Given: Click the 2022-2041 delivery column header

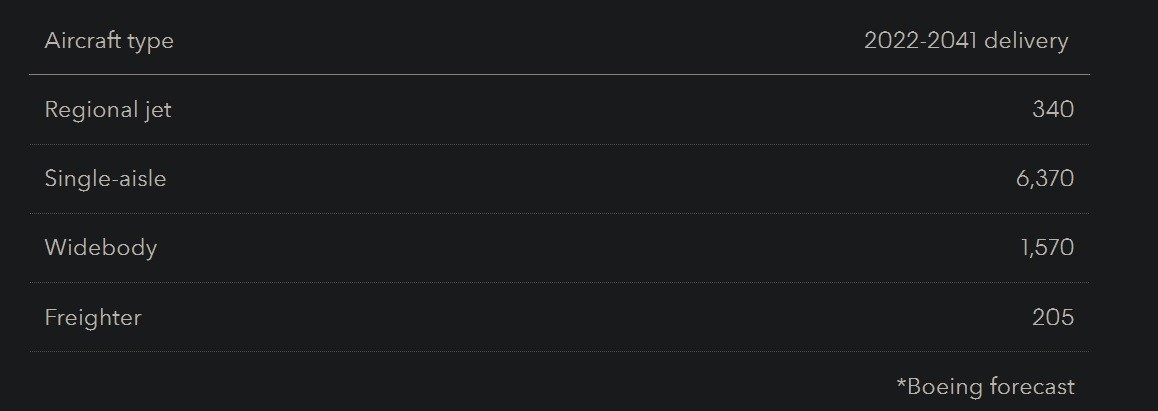Looking at the screenshot, I should pyautogui.click(x=965, y=41).
